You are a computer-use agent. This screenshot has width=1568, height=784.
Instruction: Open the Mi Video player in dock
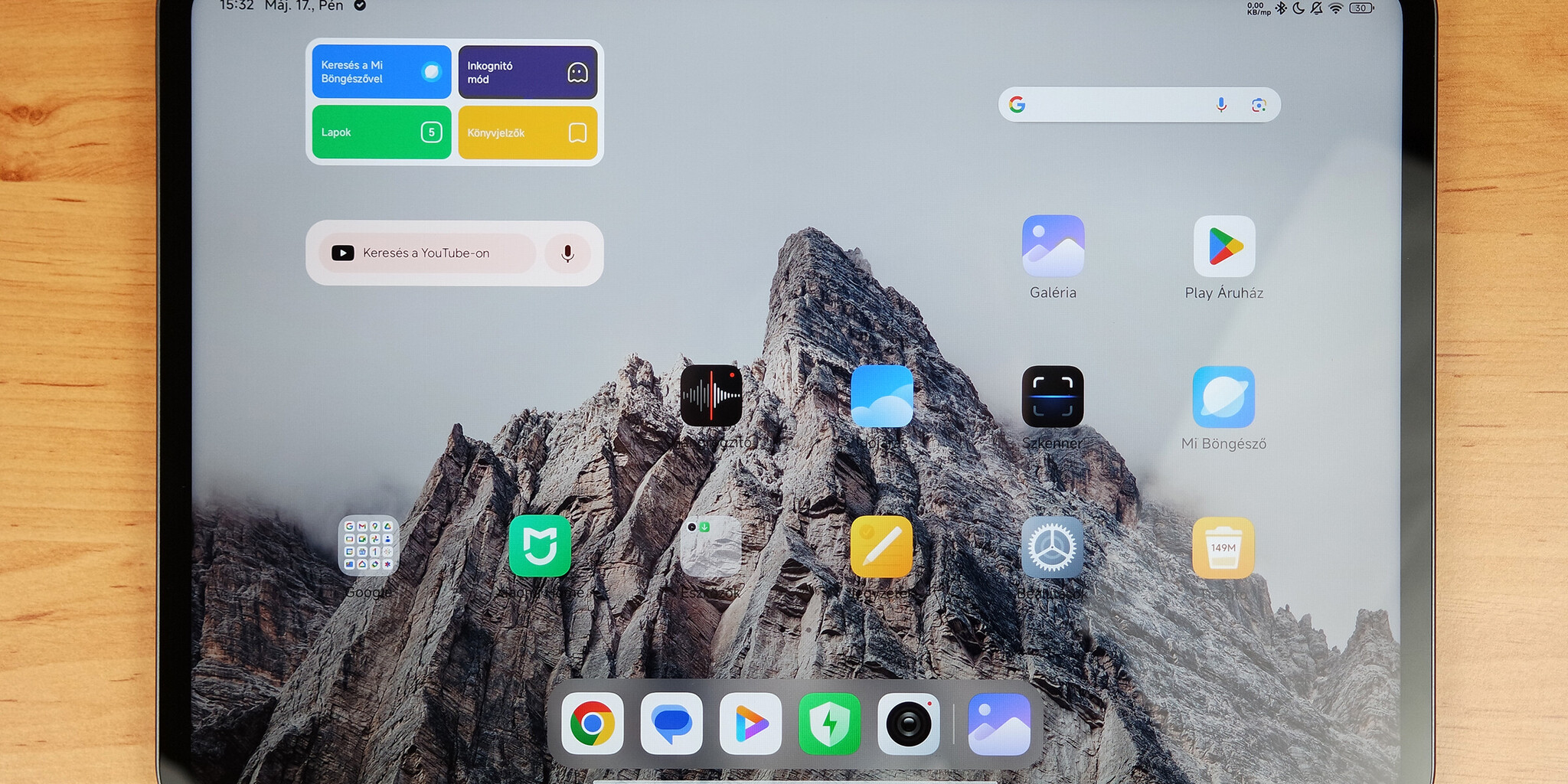(750, 724)
